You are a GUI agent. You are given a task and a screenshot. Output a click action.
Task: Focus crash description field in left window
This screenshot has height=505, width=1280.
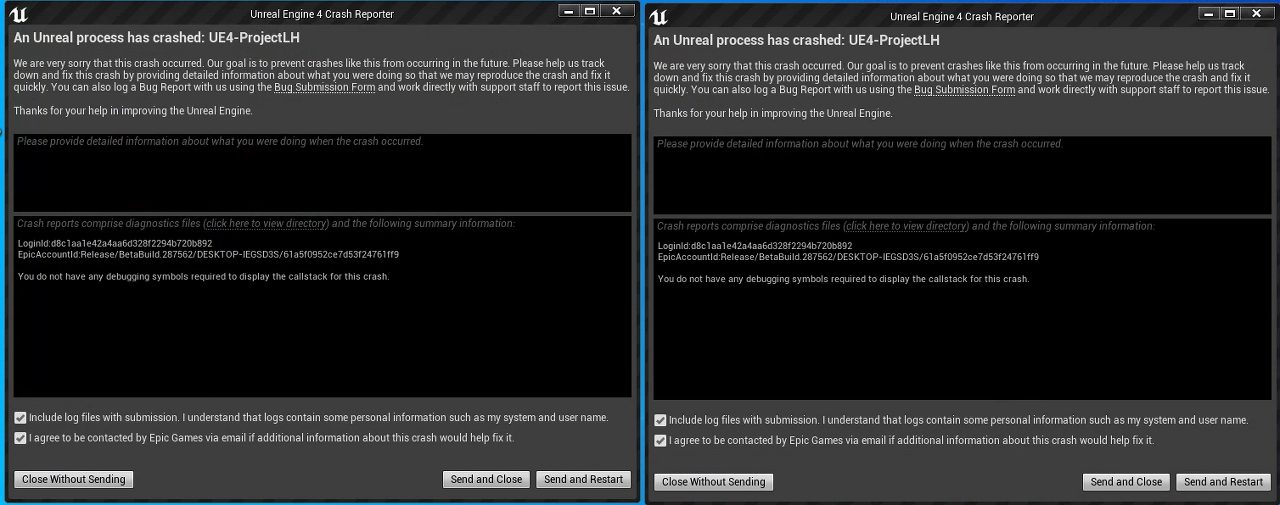322,172
